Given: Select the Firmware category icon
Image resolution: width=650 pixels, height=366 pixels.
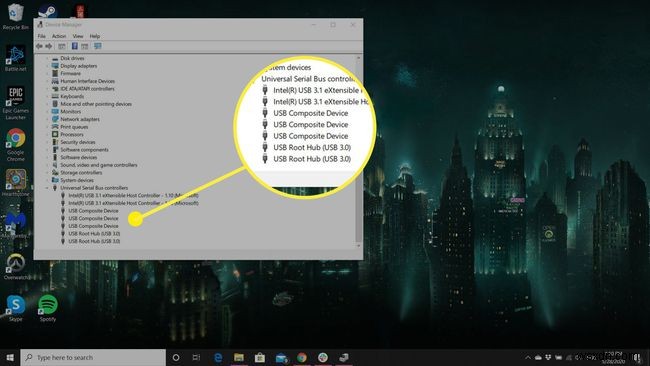Looking at the screenshot, I should [x=55, y=73].
